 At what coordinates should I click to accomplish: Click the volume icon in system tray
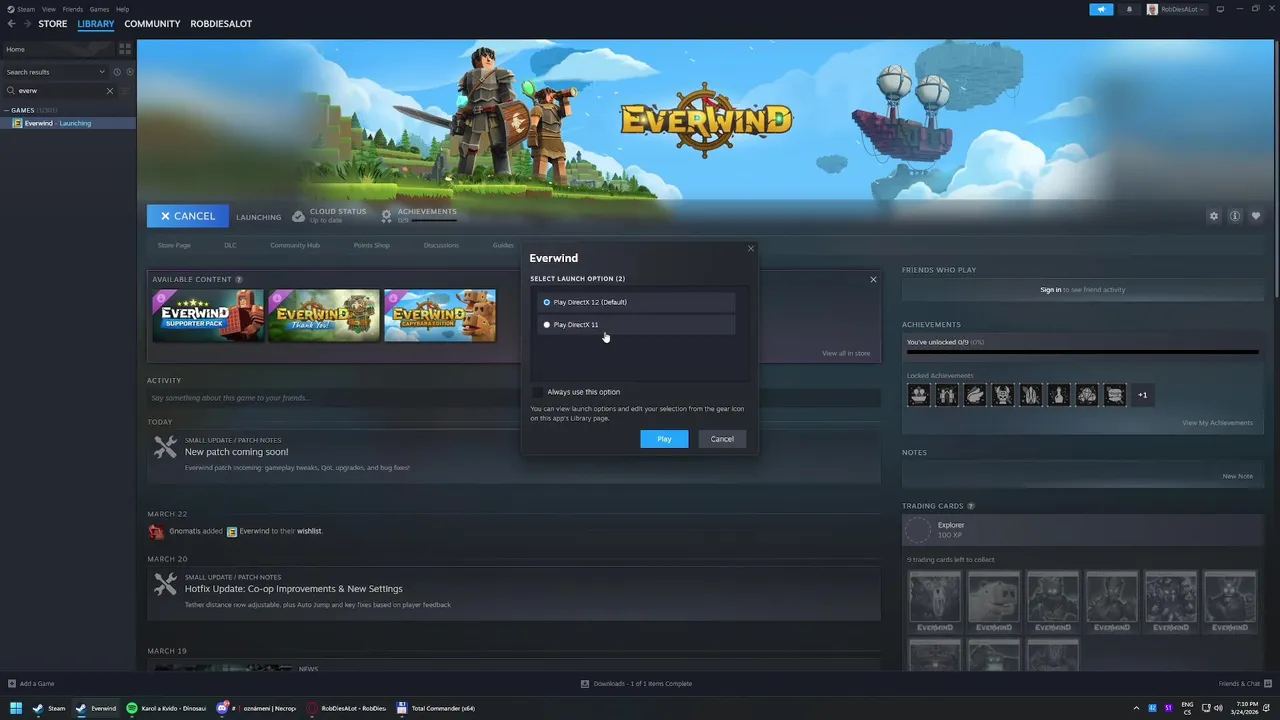pyautogui.click(x=1217, y=708)
